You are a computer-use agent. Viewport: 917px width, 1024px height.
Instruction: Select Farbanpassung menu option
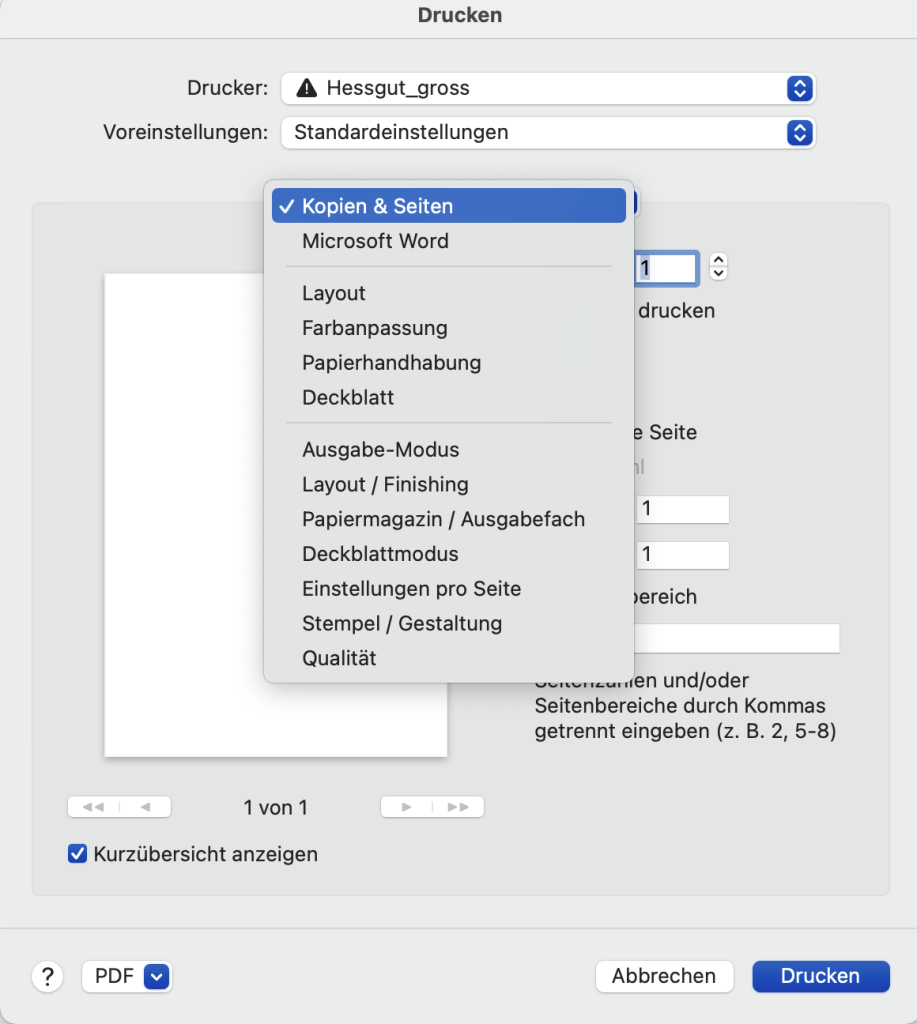375,328
